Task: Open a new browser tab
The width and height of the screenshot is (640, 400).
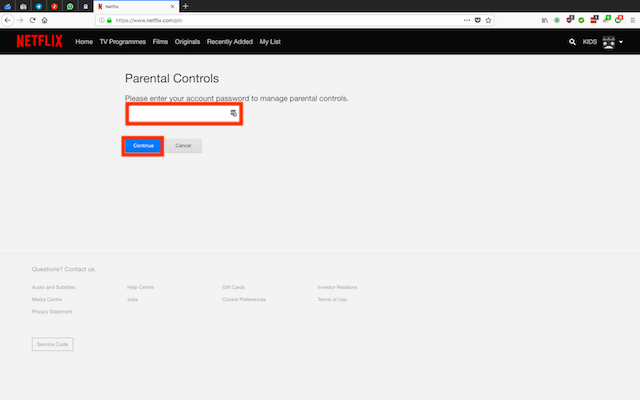Action: point(185,6)
